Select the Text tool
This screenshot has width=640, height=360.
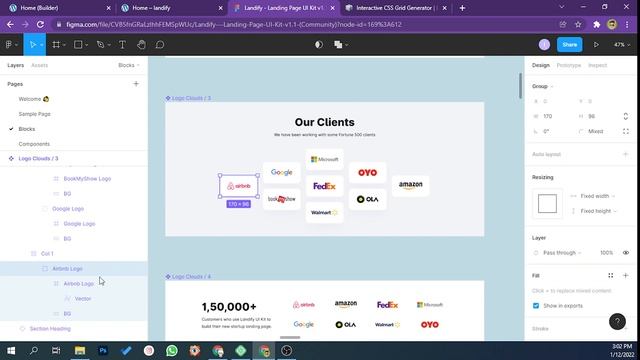tap(122, 44)
